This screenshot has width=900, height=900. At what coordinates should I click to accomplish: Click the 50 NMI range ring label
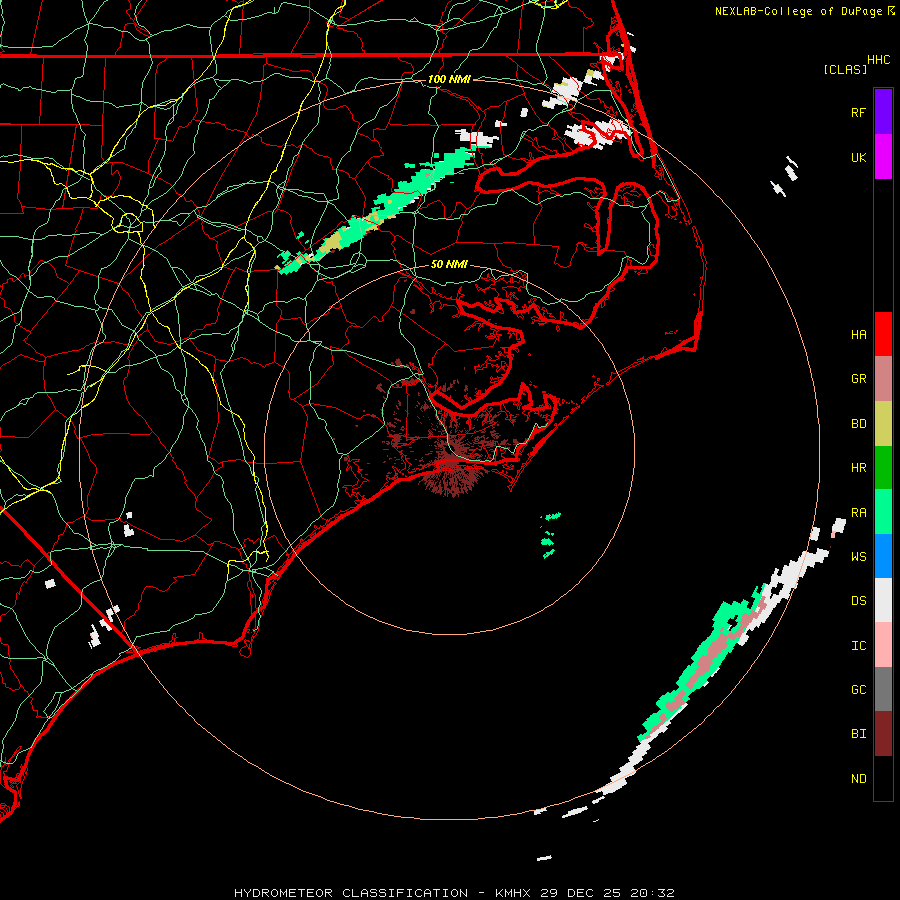pyautogui.click(x=449, y=264)
